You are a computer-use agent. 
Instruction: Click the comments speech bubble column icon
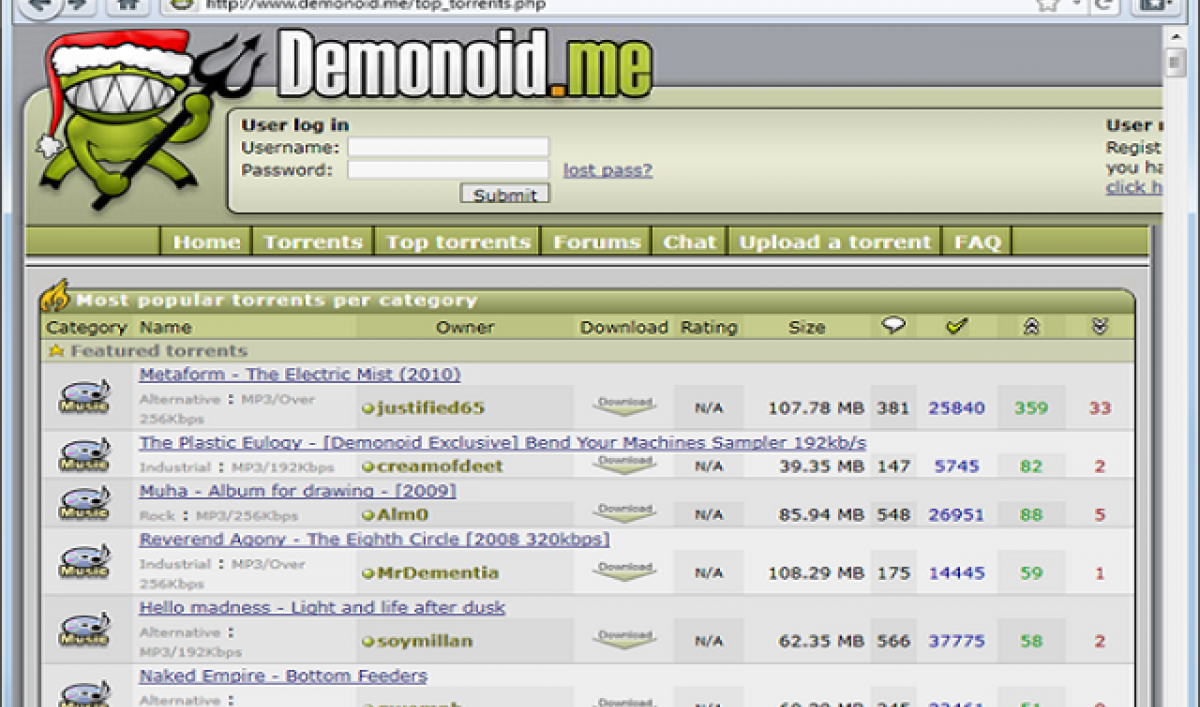click(893, 326)
